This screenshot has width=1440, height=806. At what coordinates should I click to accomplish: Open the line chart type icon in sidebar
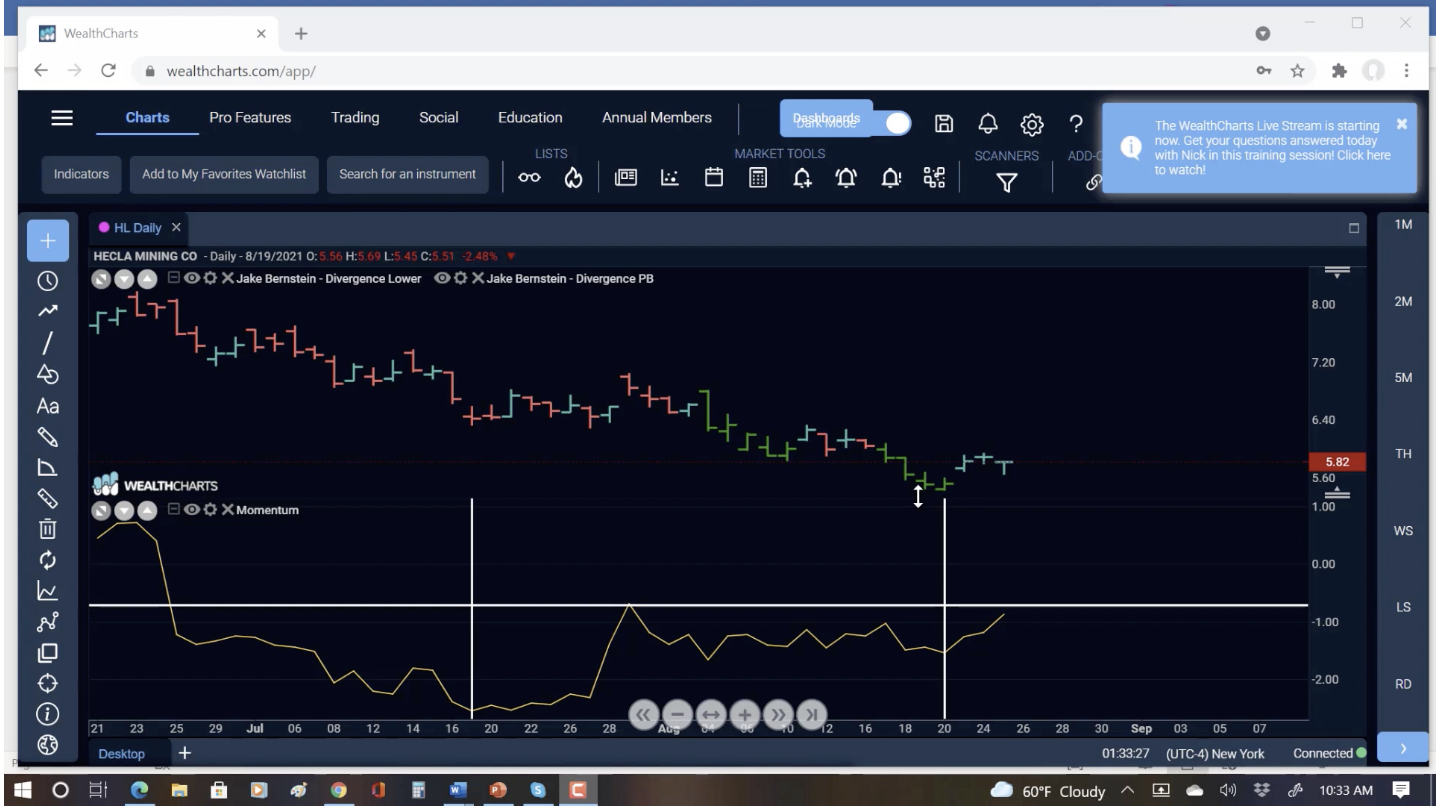(47, 591)
